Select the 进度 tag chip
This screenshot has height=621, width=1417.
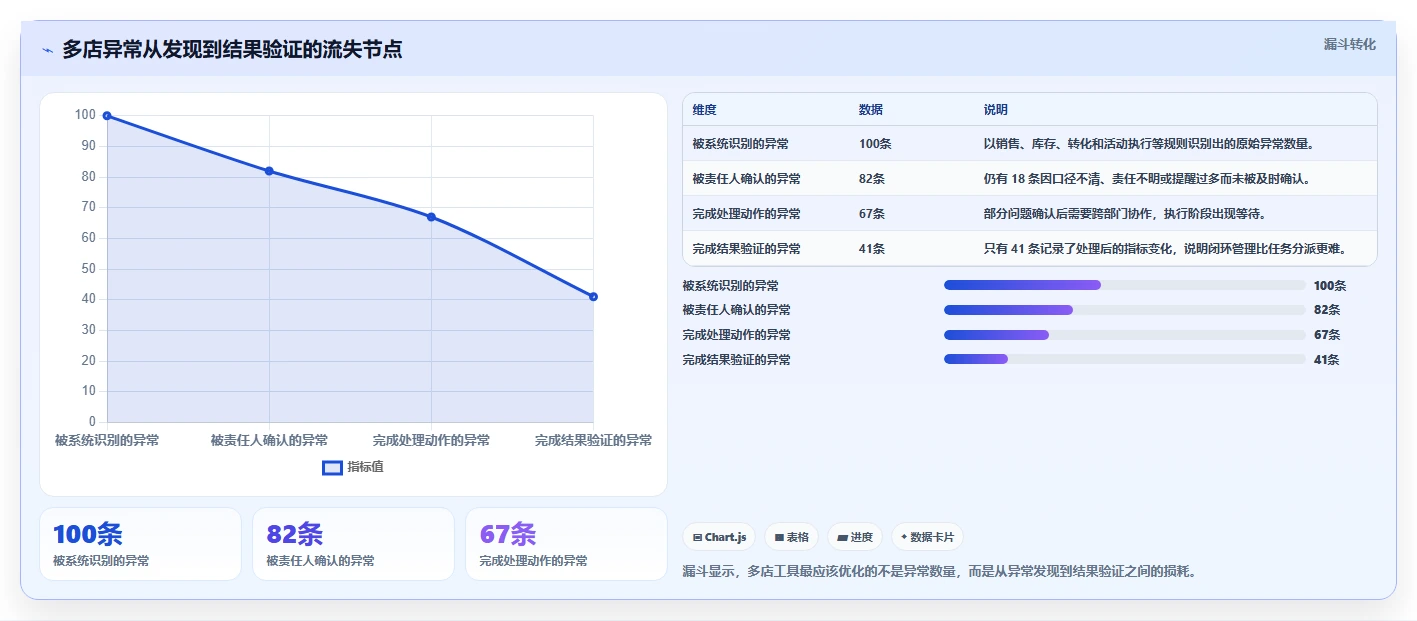(855, 537)
